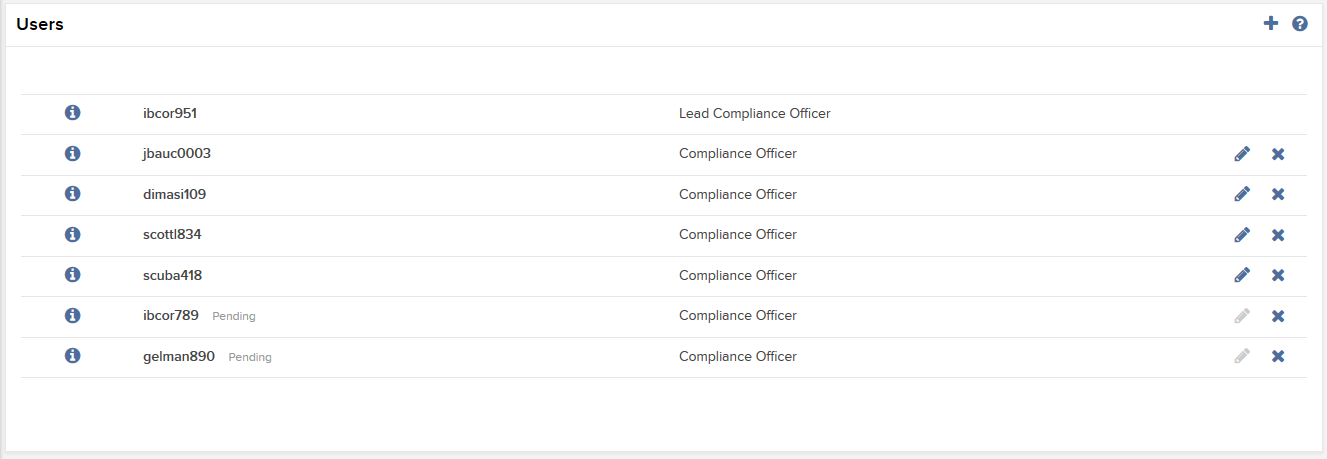Viewport: 1327px width, 459px height.
Task: Remove pending user gelman890
Action: (x=1278, y=356)
